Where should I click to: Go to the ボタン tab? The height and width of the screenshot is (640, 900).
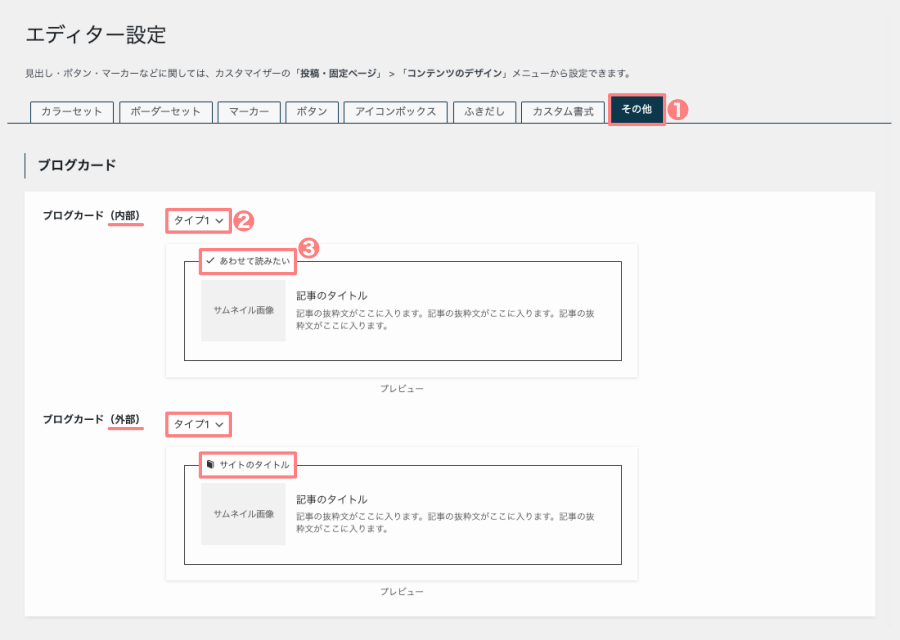point(312,112)
